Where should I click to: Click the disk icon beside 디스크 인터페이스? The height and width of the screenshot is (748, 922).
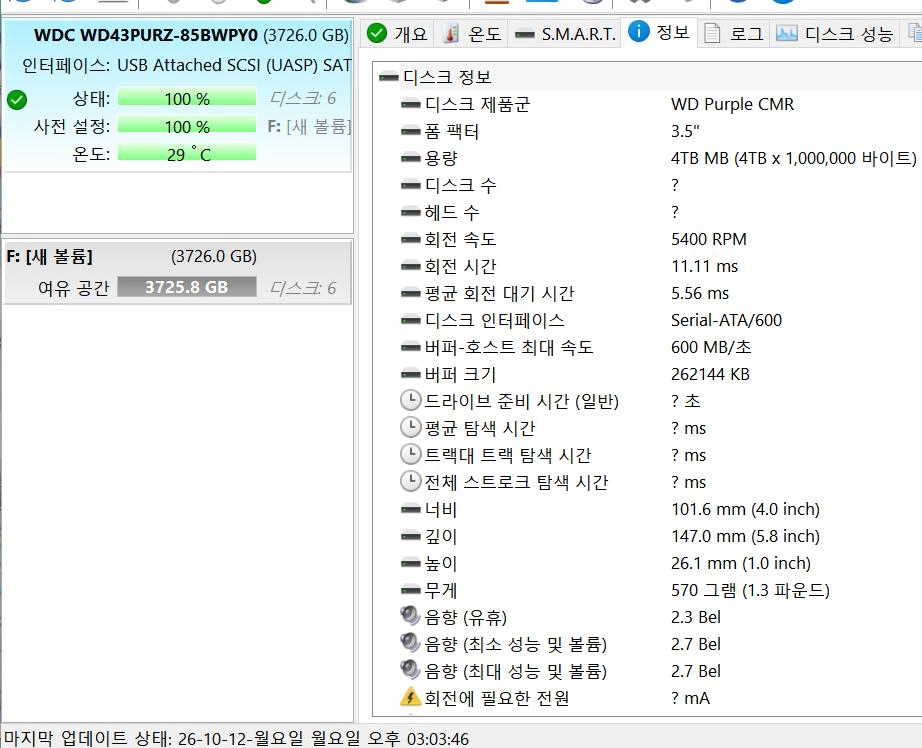pos(410,321)
